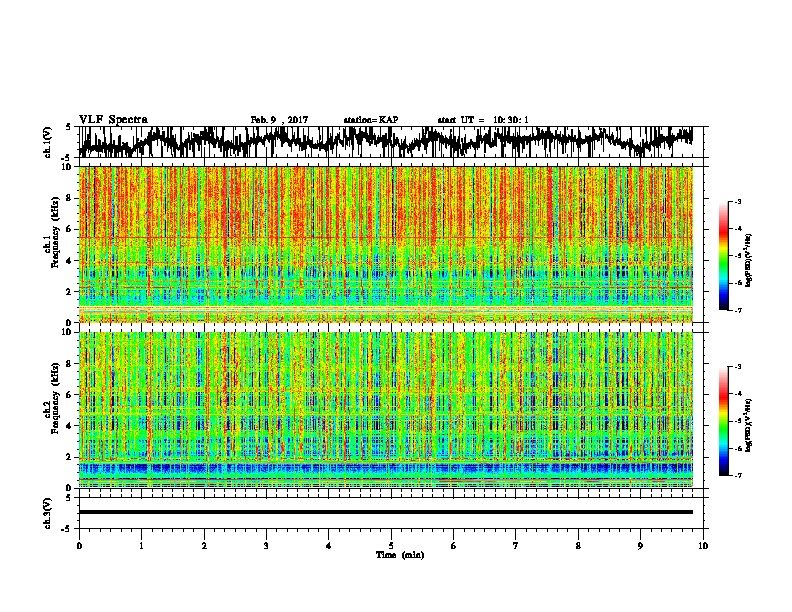
Task: Click the date 'Feb. 9, 2017' label
Action: [x=279, y=120]
